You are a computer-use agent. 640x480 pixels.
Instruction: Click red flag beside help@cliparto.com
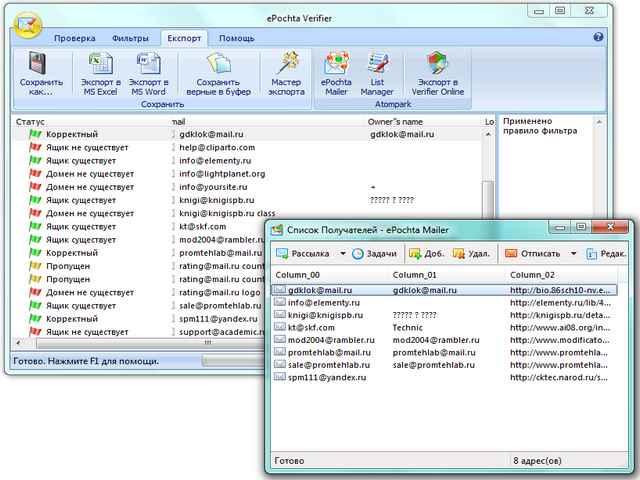click(x=36, y=147)
